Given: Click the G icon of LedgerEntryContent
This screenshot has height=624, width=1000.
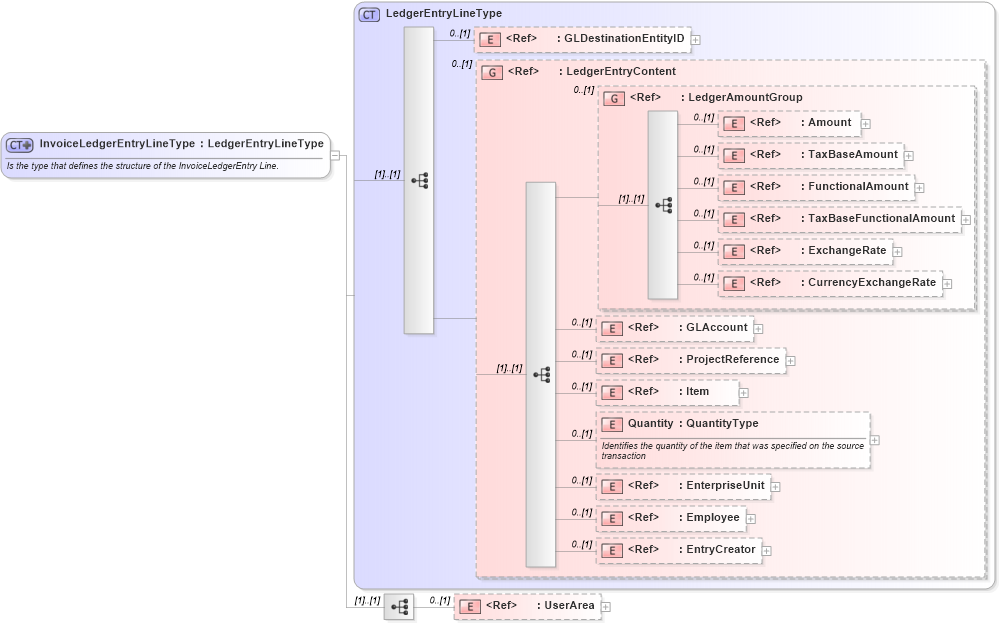Looking at the screenshot, I should coord(492,72).
